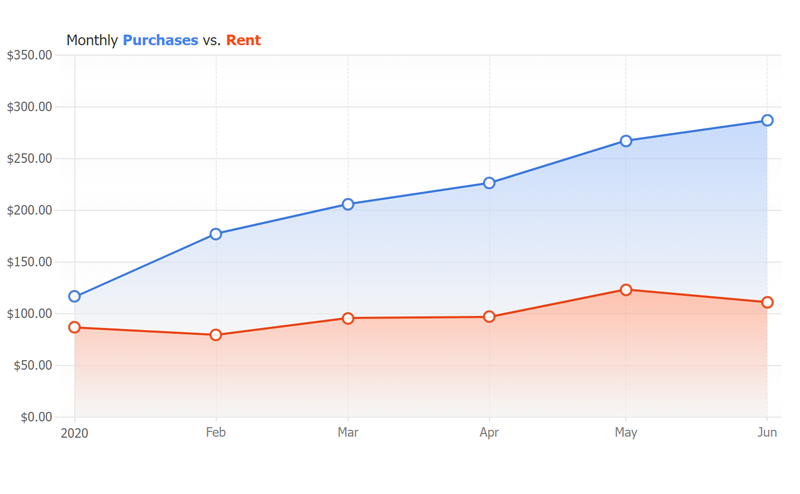Click the 2020 x-axis label

(x=75, y=433)
